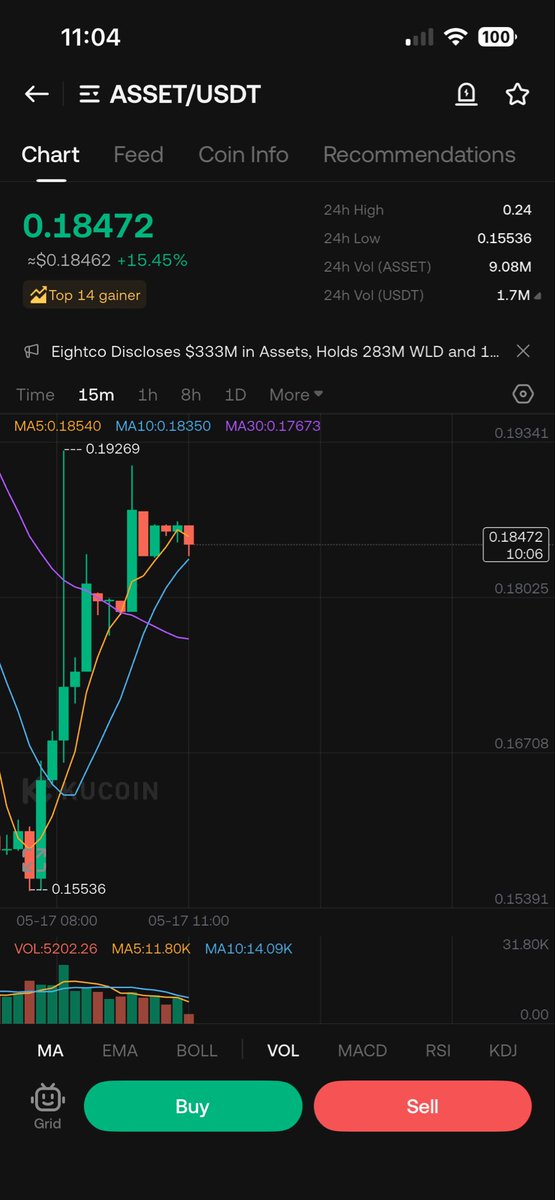Tap the 24h Low value 0.15536
The width and height of the screenshot is (555, 1200).
503,238
